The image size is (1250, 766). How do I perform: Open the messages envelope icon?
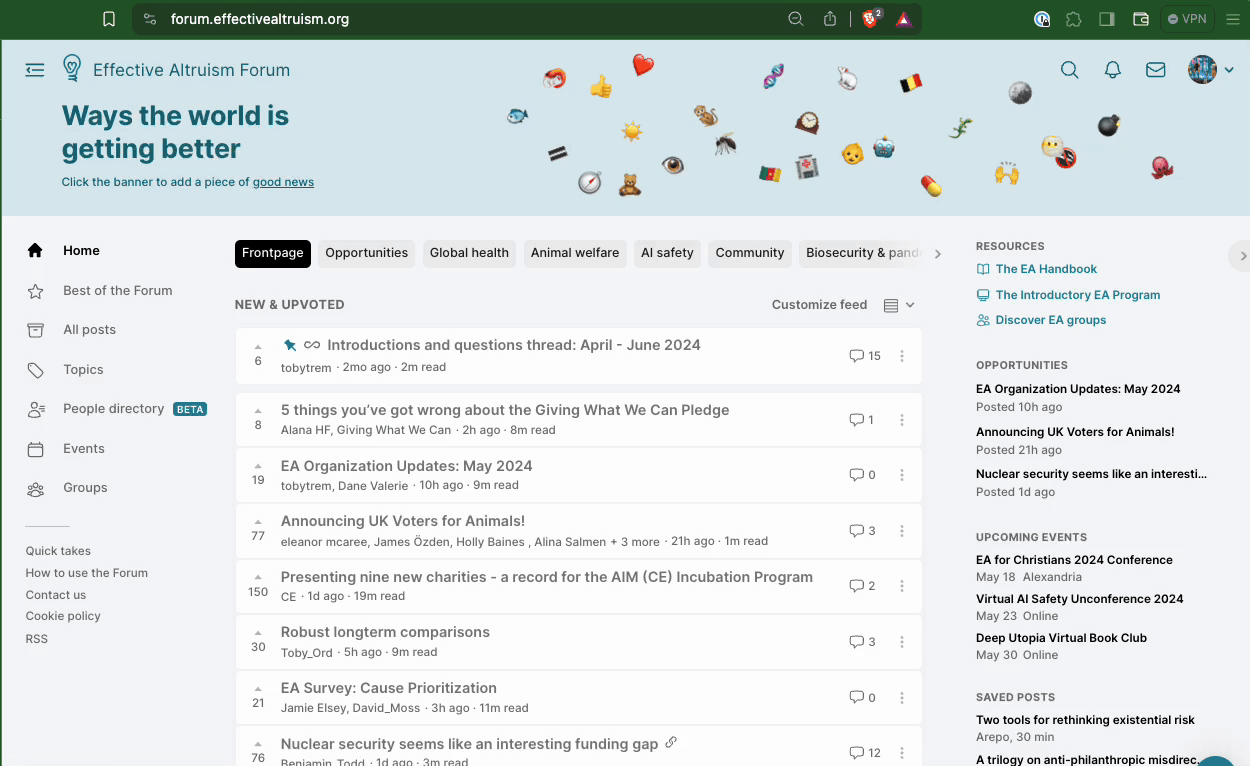[1156, 70]
